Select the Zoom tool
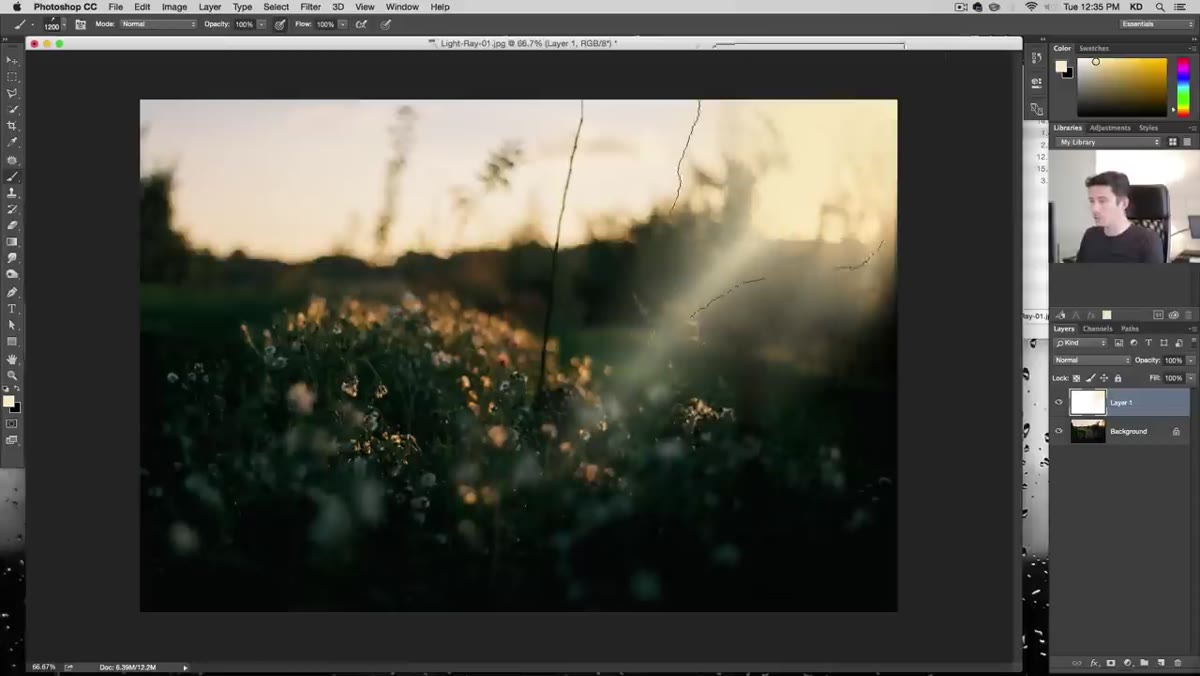 pyautogui.click(x=12, y=375)
